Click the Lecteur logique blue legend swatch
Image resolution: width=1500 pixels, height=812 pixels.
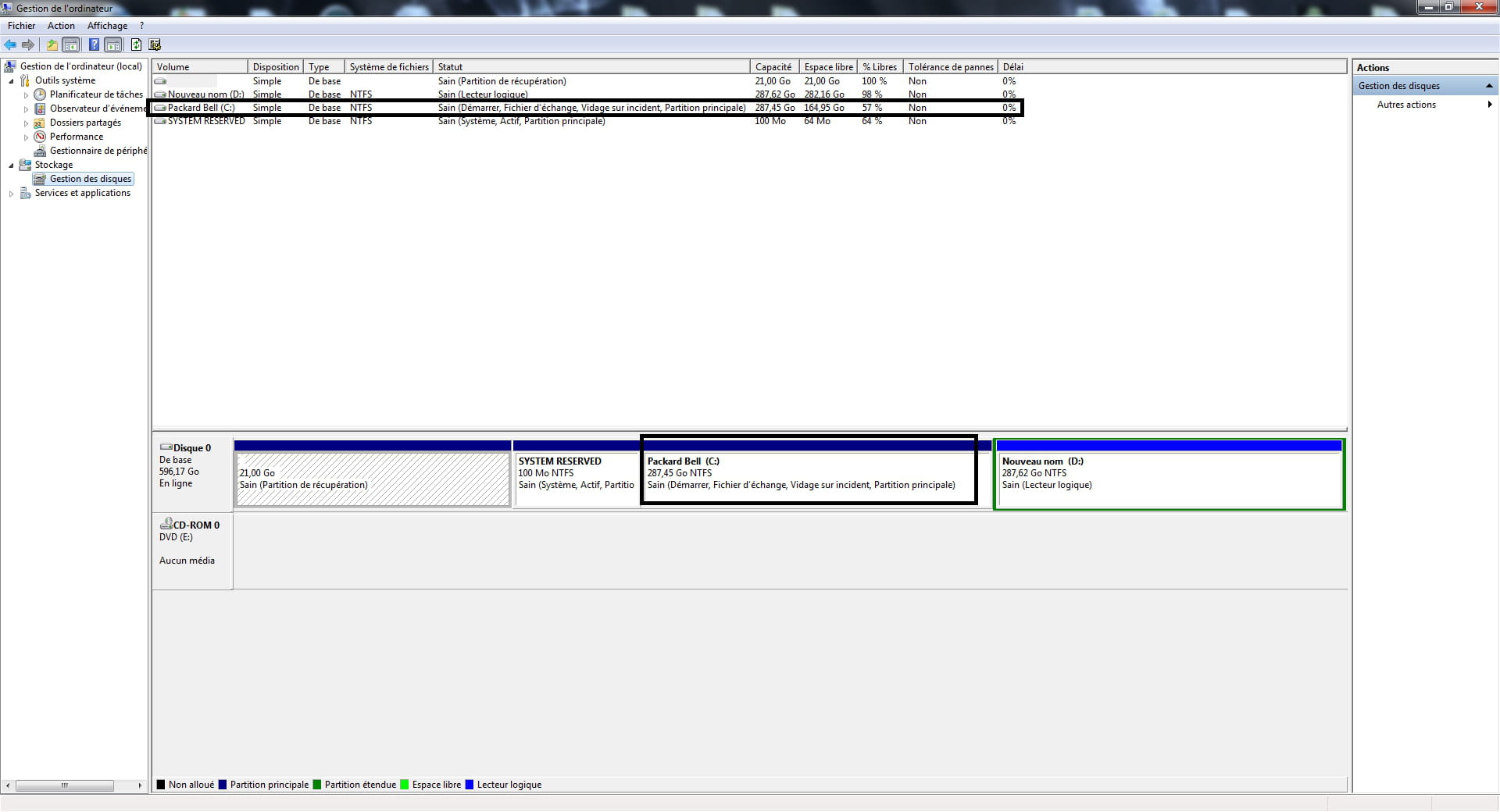[470, 785]
